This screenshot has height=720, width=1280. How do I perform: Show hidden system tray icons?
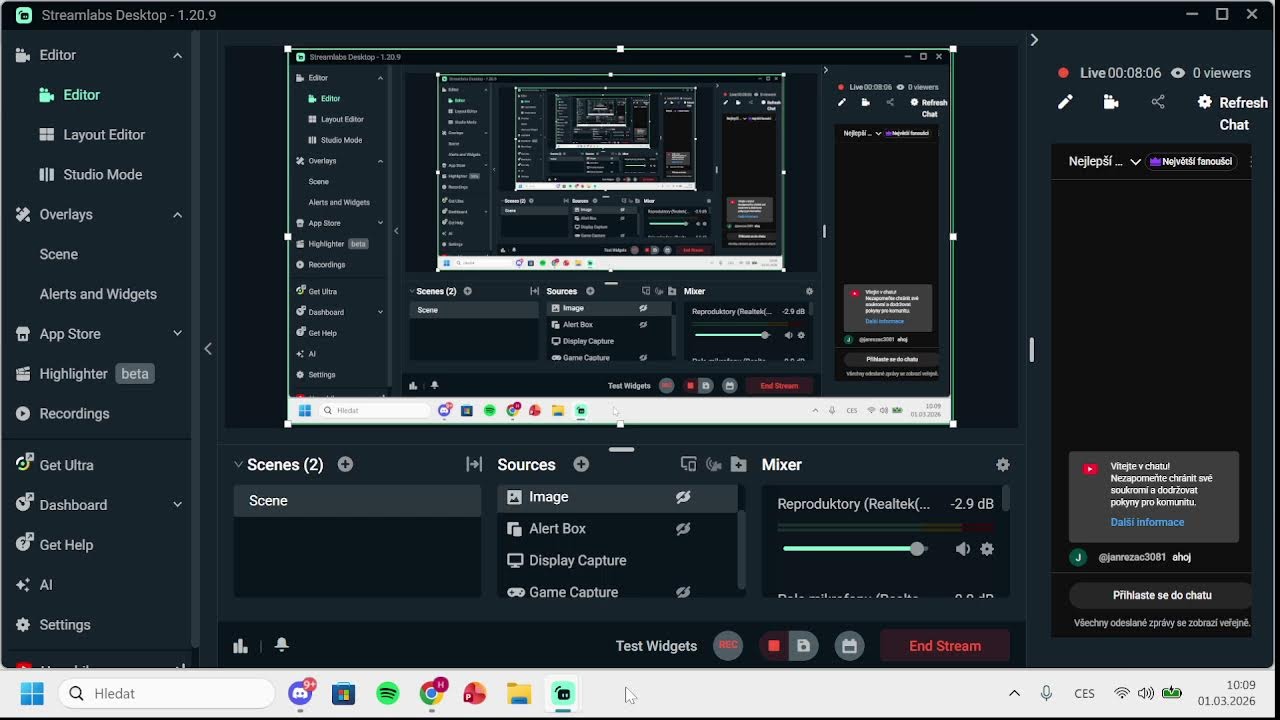coord(1014,693)
